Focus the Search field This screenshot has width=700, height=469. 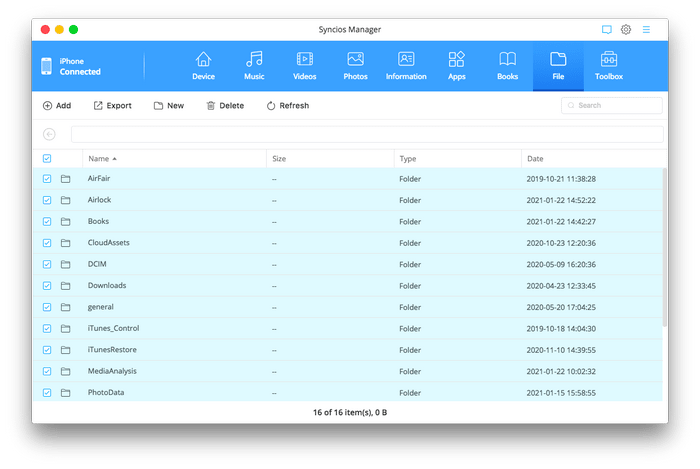click(x=612, y=105)
